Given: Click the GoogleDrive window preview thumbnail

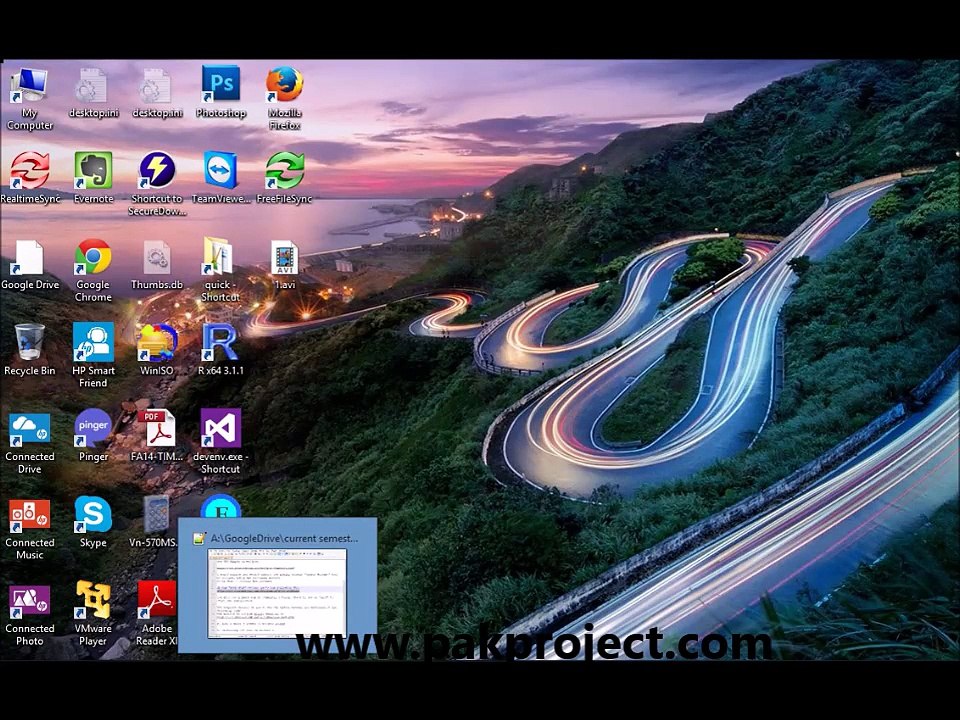Looking at the screenshot, I should click(277, 593).
